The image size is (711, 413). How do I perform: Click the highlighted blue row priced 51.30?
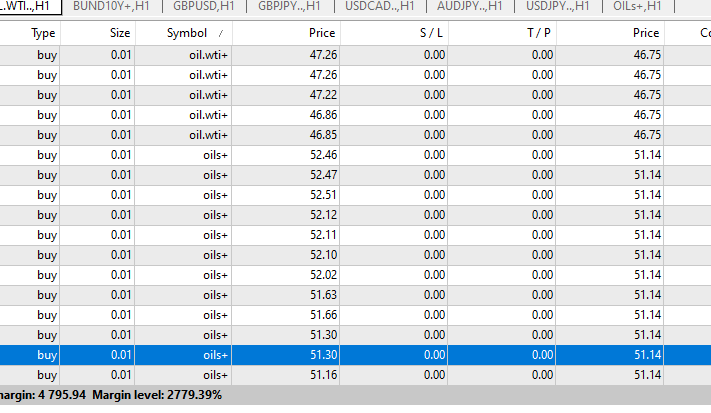(x=356, y=355)
